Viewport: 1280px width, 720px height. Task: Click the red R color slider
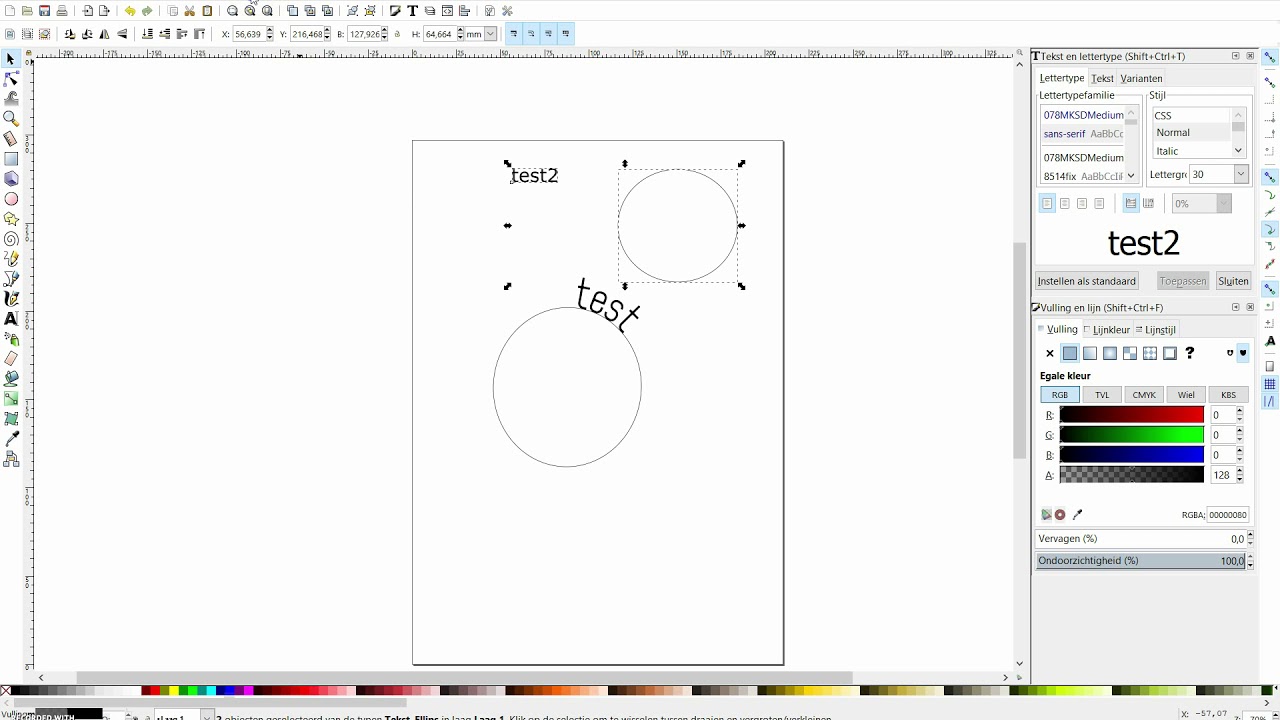(1131, 415)
